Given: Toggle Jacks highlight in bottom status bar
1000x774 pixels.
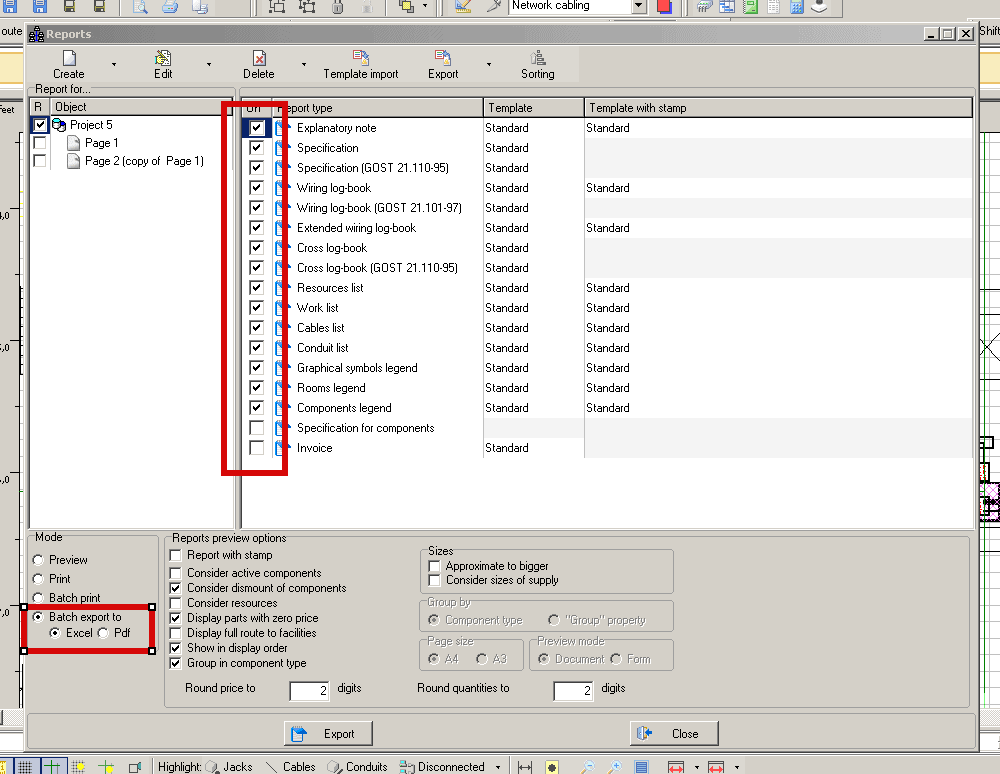Looking at the screenshot, I should (228, 767).
